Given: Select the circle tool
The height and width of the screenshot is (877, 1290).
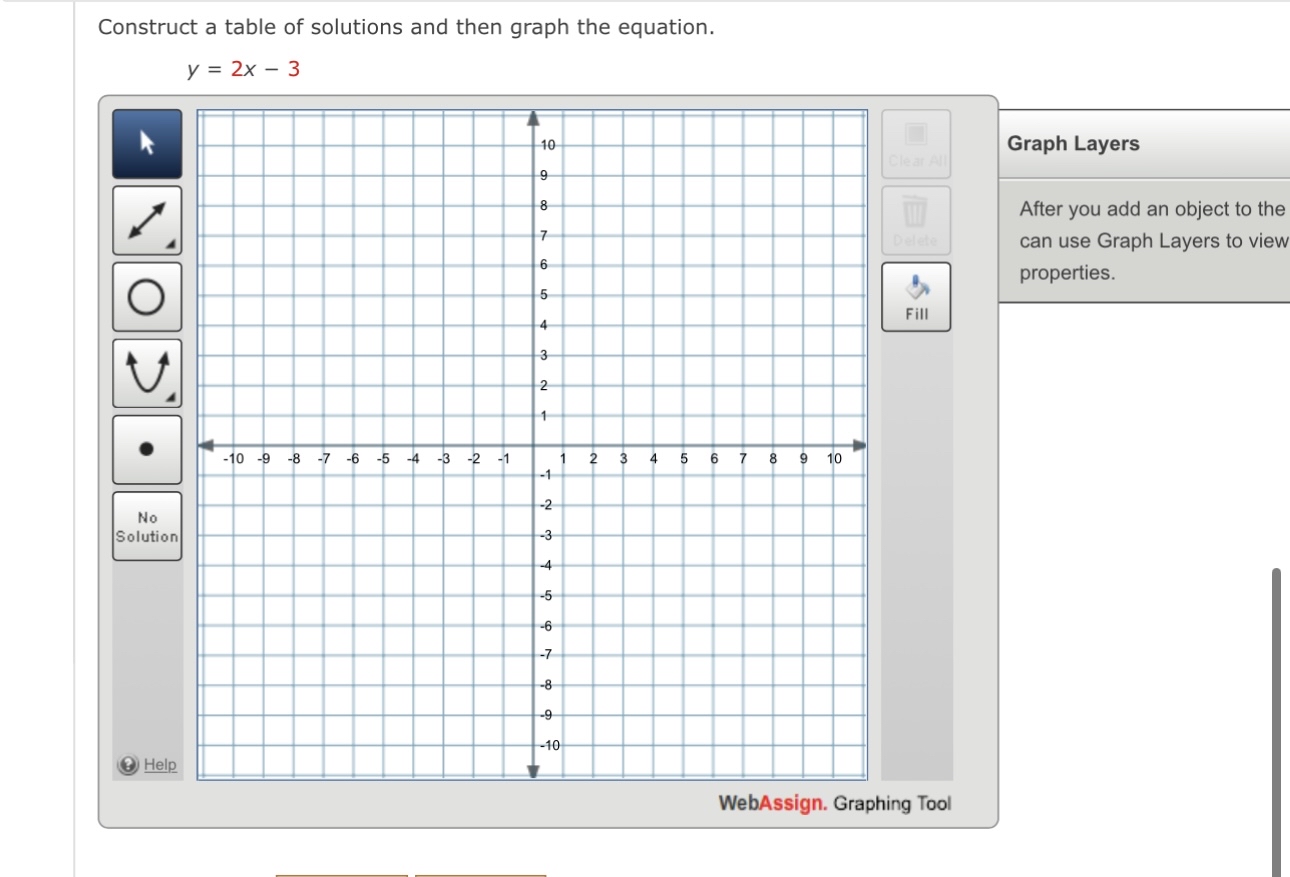Looking at the screenshot, I should pos(146,296).
